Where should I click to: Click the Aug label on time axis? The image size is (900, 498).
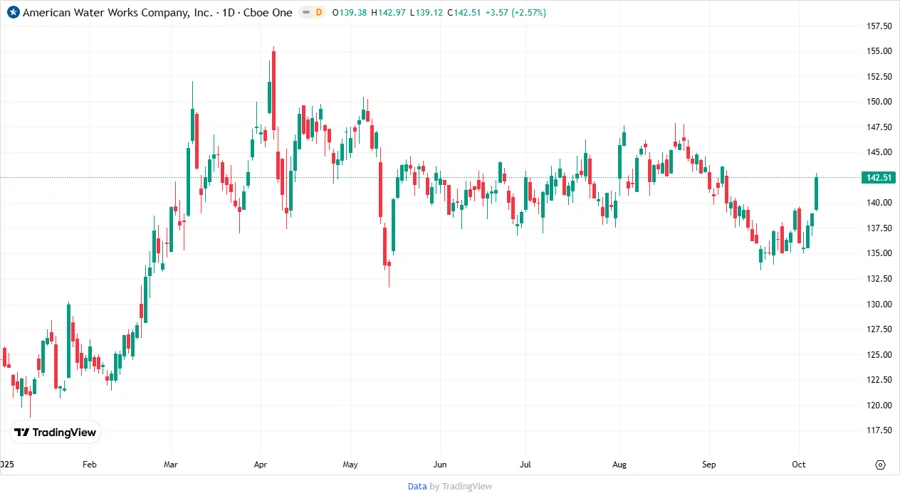619,465
